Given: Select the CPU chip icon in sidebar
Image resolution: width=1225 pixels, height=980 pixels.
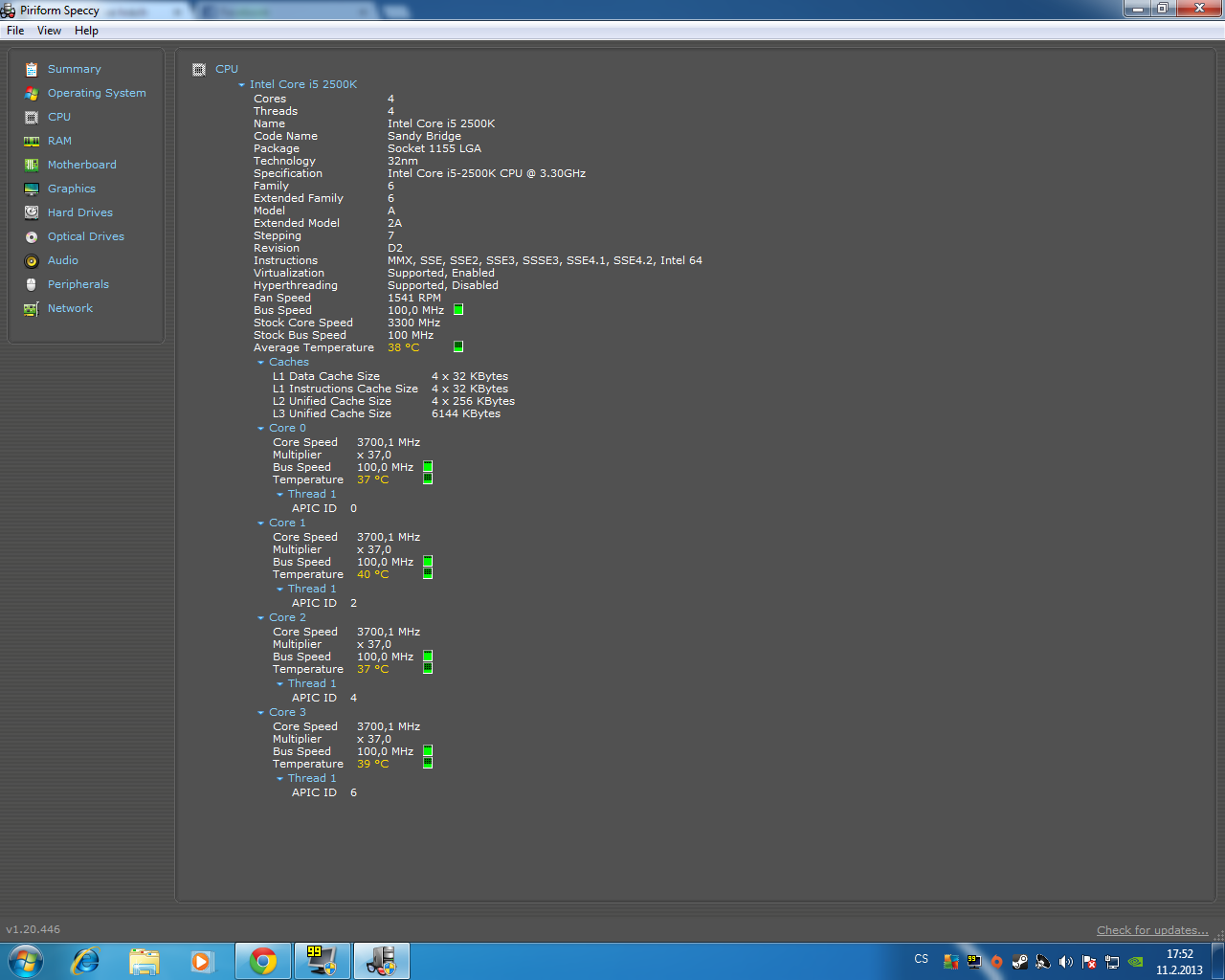Looking at the screenshot, I should coord(32,117).
